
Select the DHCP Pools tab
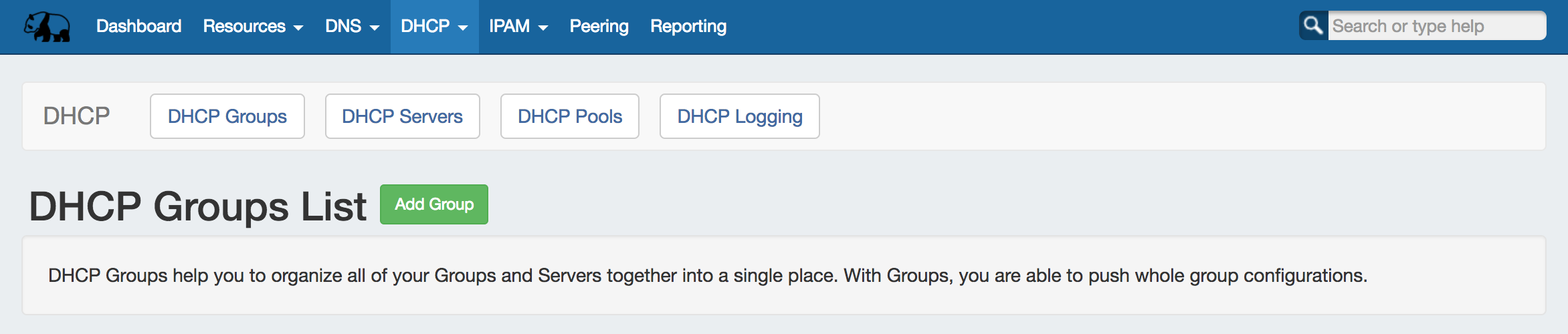pos(569,116)
